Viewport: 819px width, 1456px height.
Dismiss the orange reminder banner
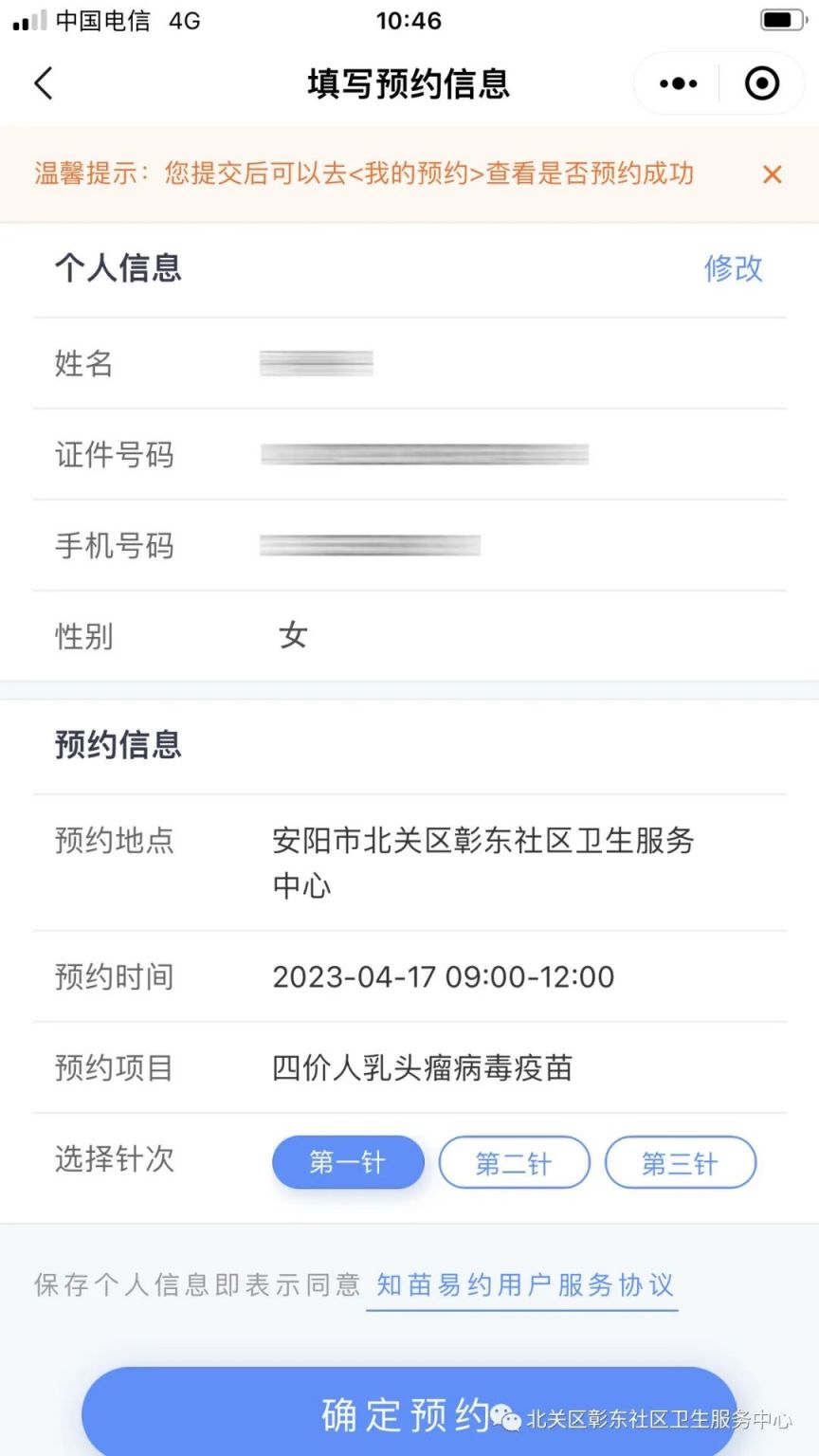pyautogui.click(x=773, y=174)
